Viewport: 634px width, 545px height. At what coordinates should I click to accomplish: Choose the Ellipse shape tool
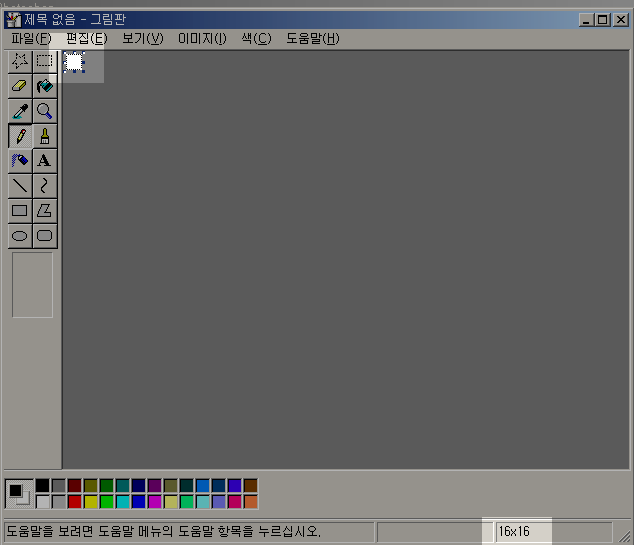(20, 236)
